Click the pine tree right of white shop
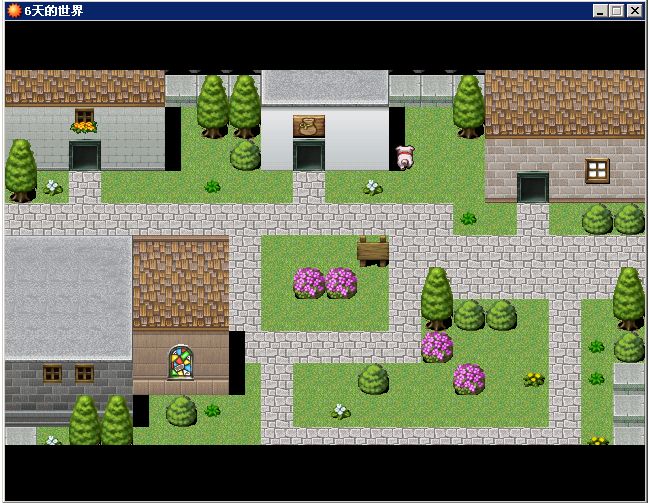This screenshot has width=650, height=503. [x=468, y=105]
